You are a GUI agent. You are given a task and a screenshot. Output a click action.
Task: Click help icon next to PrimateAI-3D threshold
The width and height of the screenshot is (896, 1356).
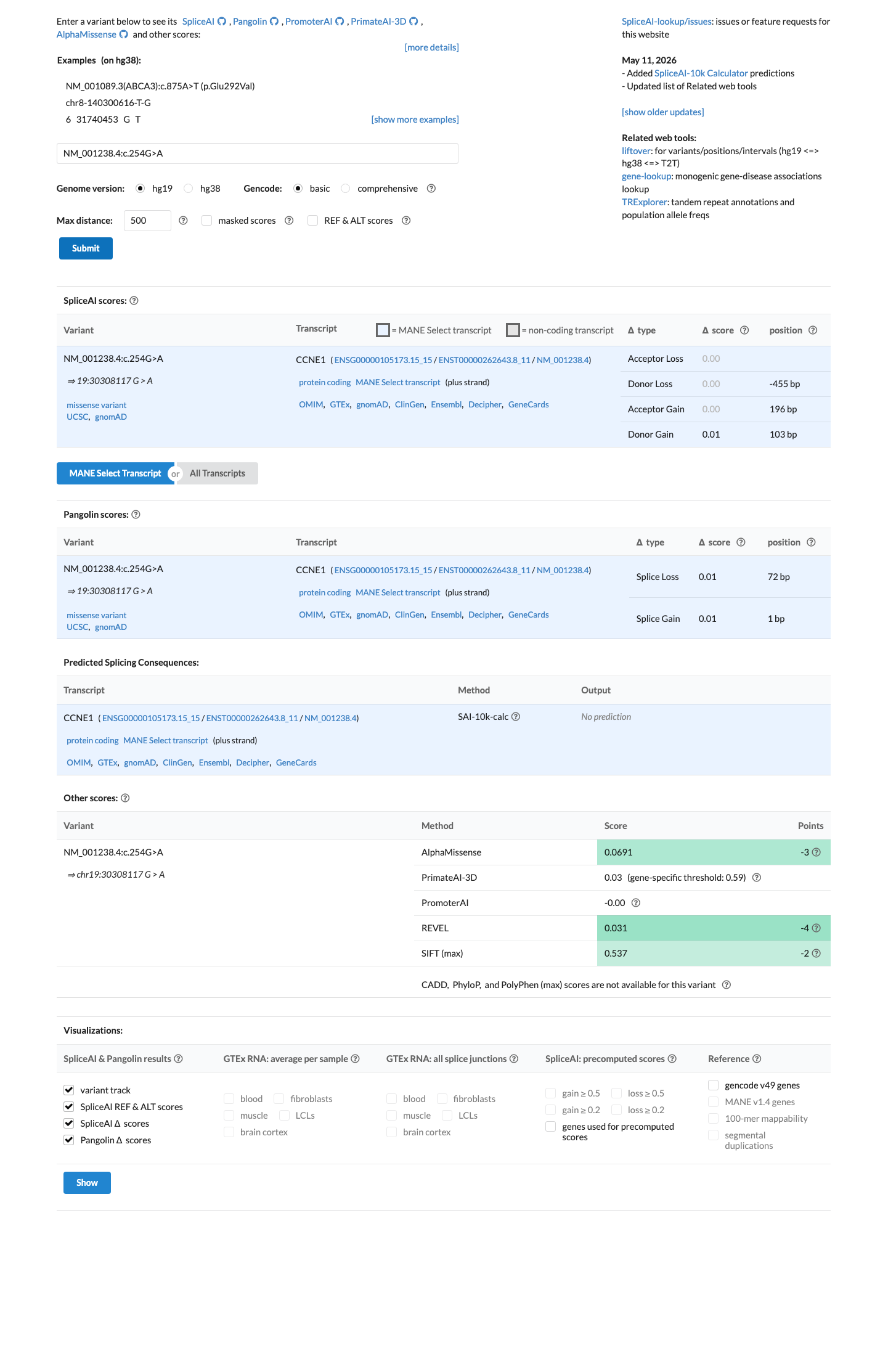[x=757, y=878]
